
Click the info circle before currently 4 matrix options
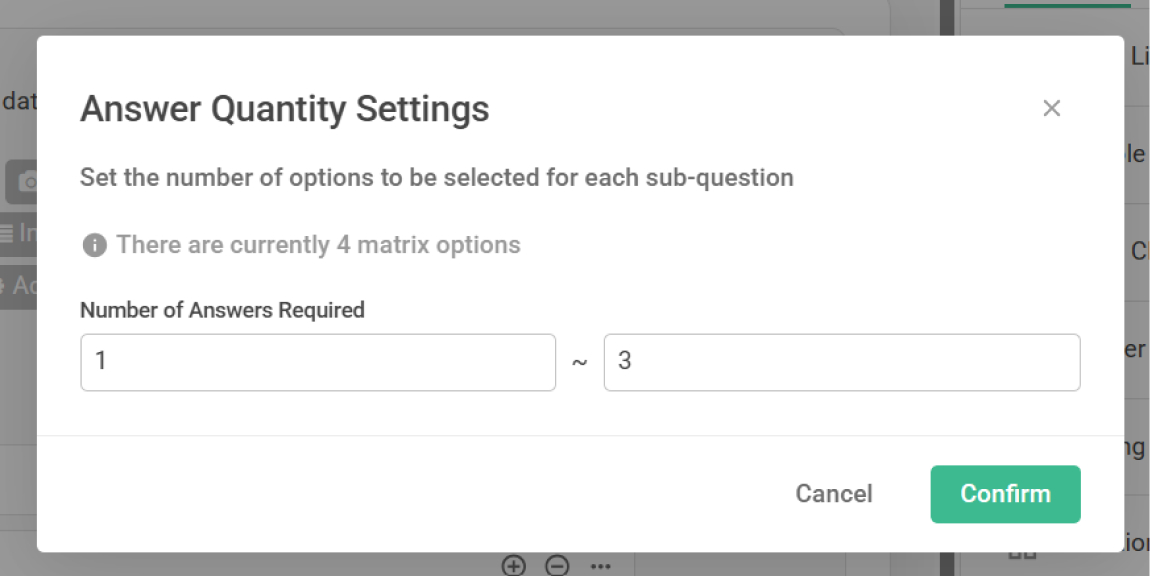(93, 244)
